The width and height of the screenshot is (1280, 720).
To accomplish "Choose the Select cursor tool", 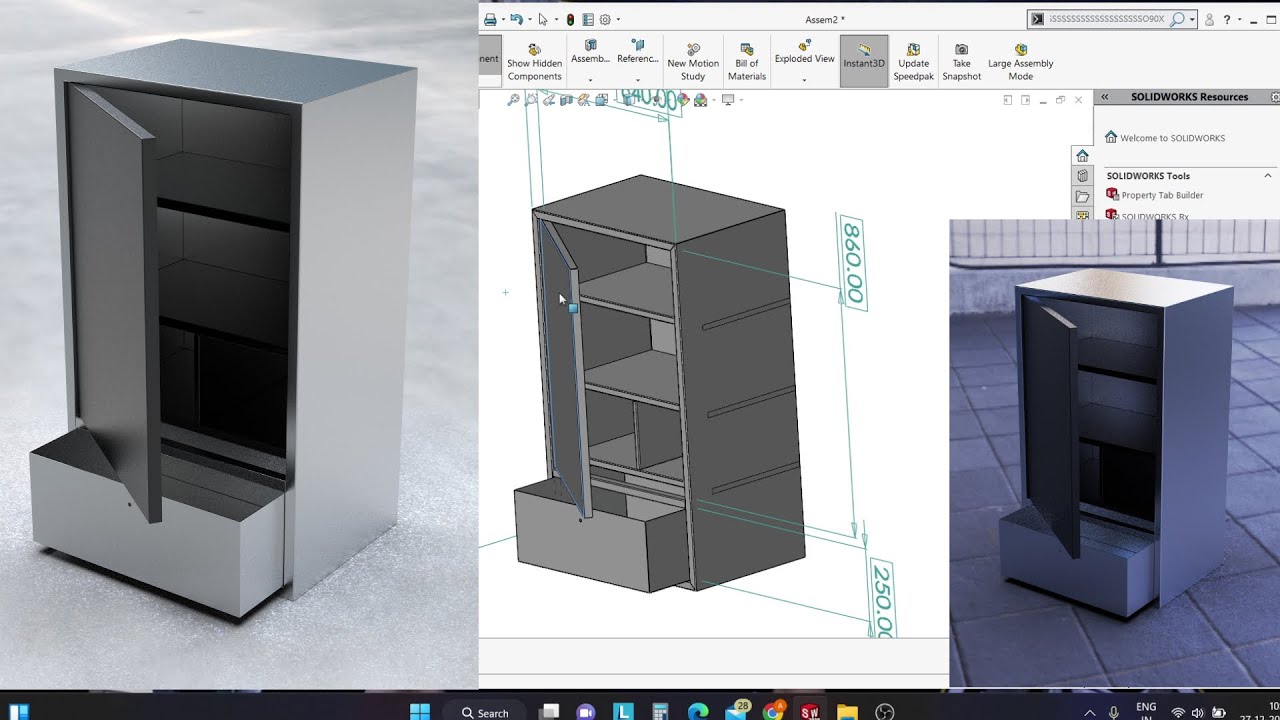I will pos(543,19).
